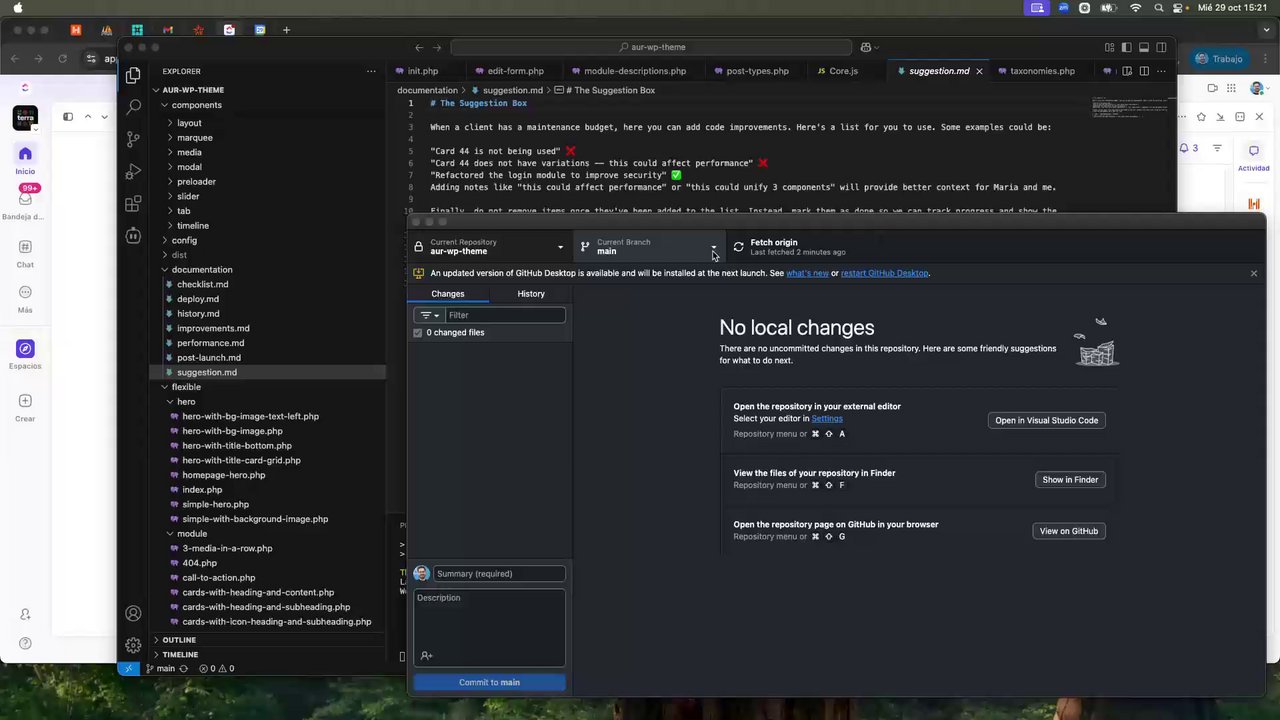Click the add co-authors icon

[x=427, y=655]
